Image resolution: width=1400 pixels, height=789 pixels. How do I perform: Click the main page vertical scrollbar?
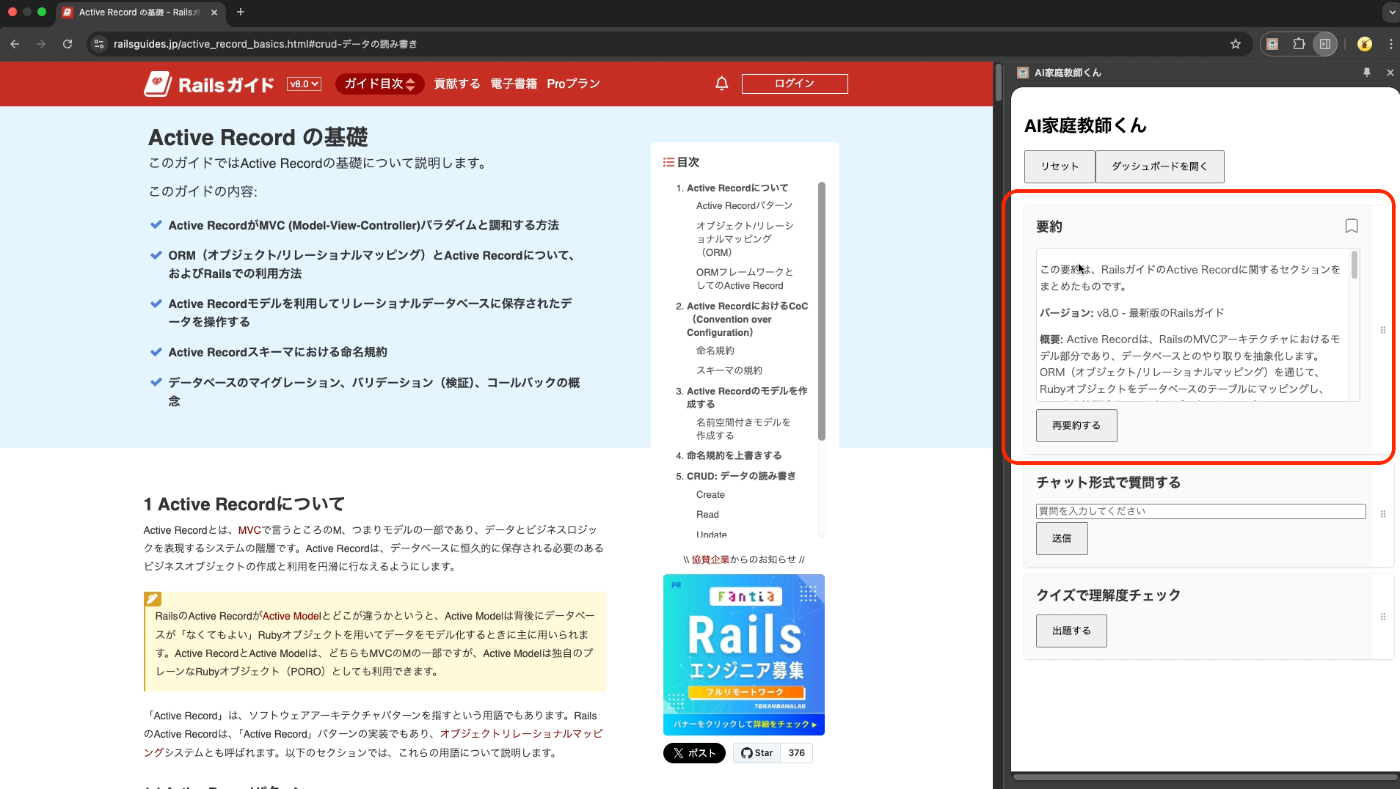tap(996, 82)
